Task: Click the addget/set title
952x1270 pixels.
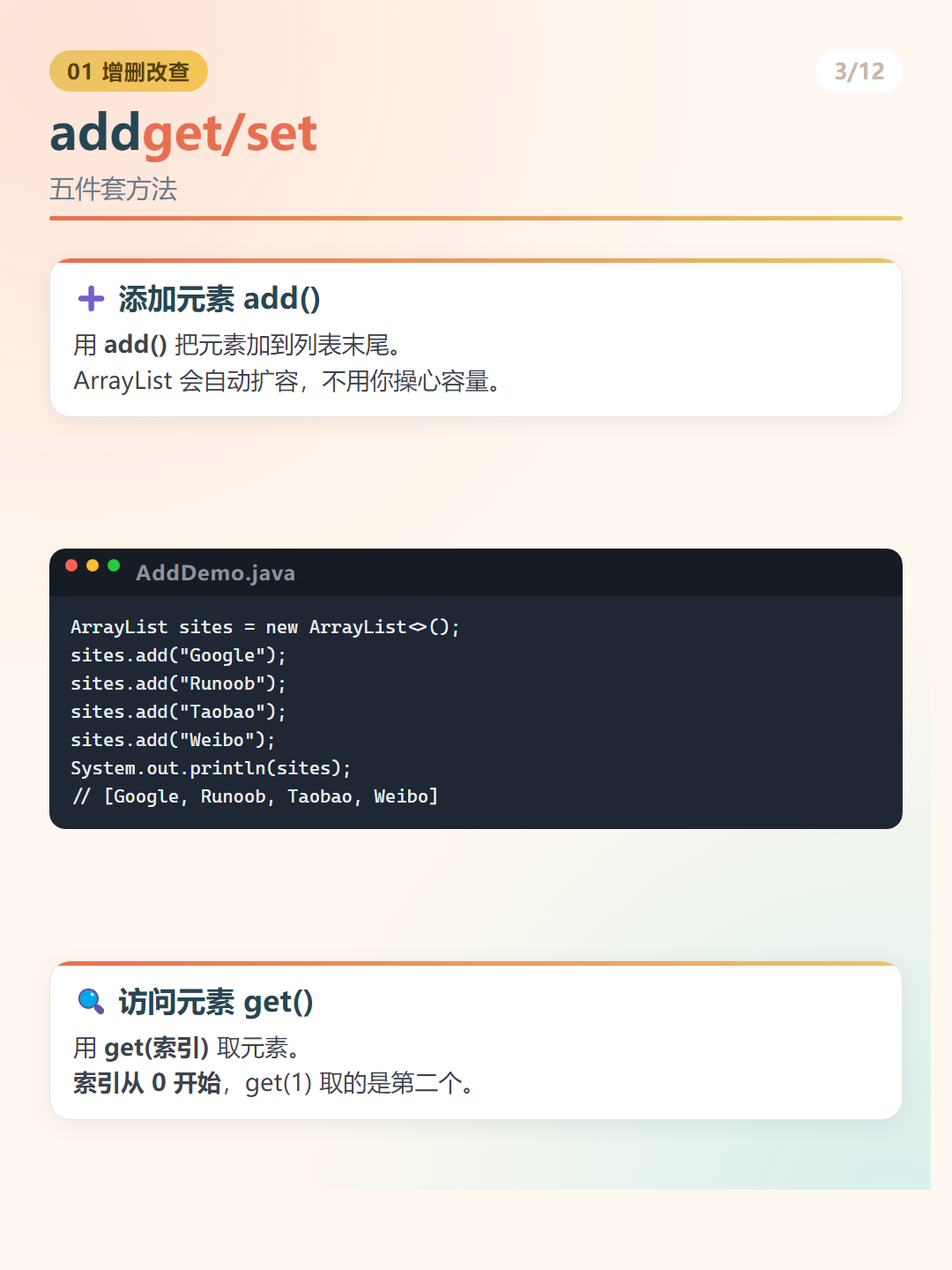Action: pos(183,133)
